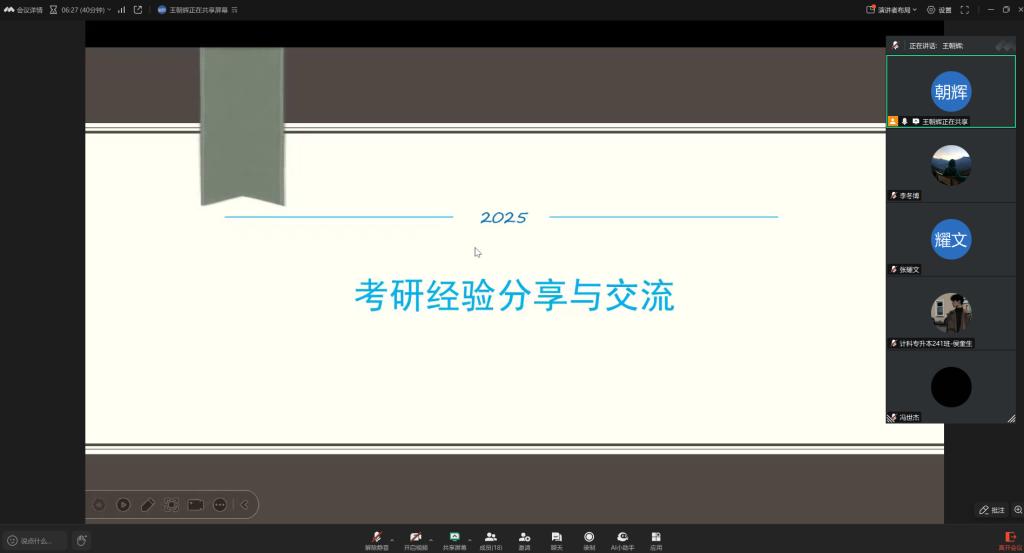Viewport: 1024px width, 553px height.
Task: Open the 聊天 chat panel
Action: point(556,538)
